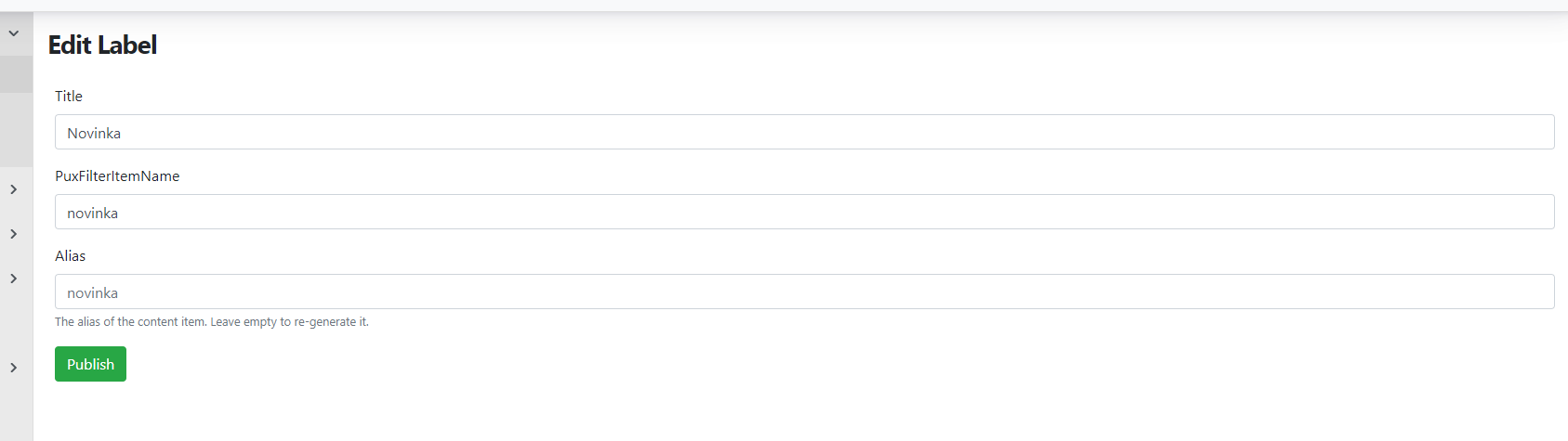Click the Title field label
The width and height of the screenshot is (1568, 441).
(69, 97)
